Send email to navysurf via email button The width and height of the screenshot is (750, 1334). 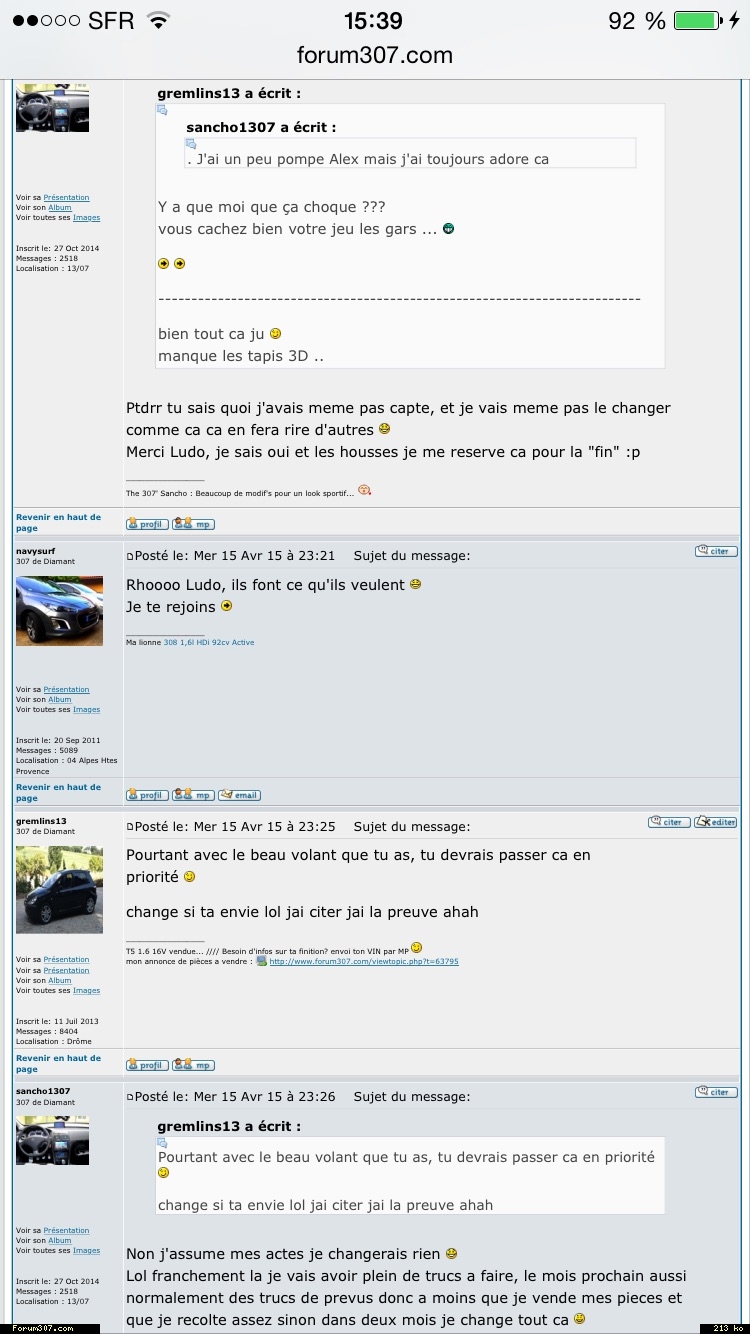[x=239, y=795]
